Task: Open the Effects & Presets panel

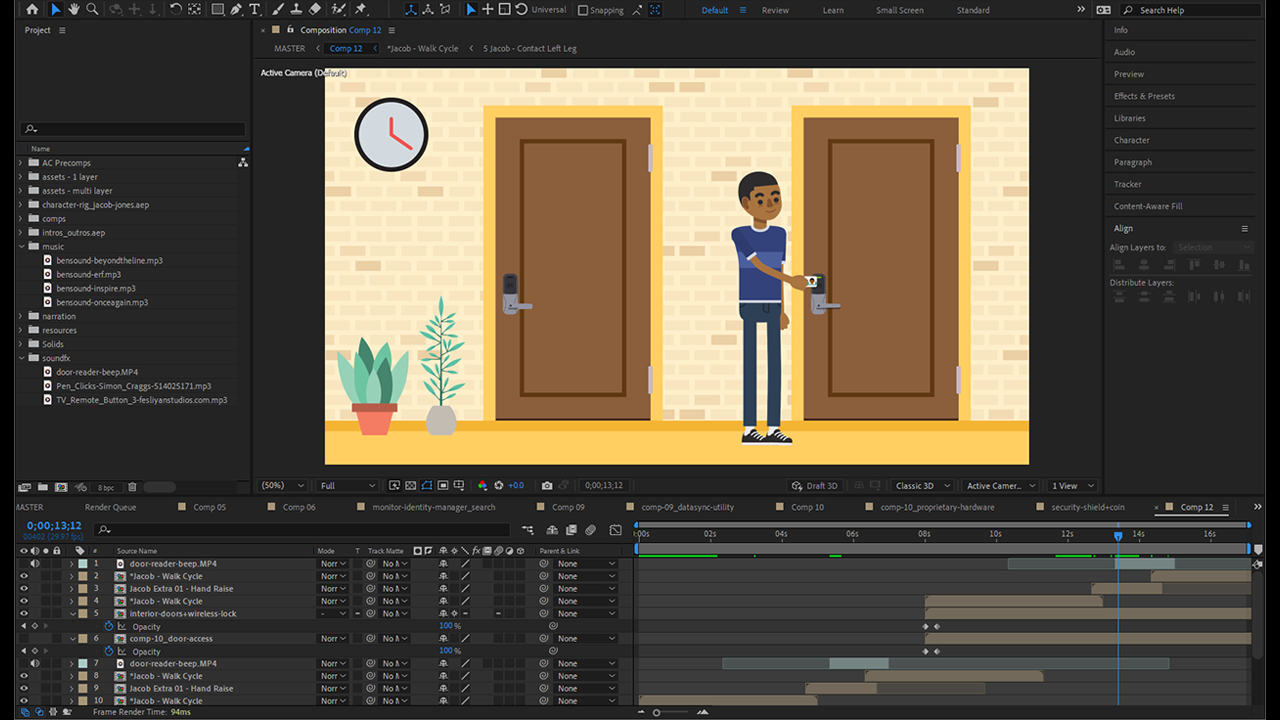Action: tap(1144, 96)
